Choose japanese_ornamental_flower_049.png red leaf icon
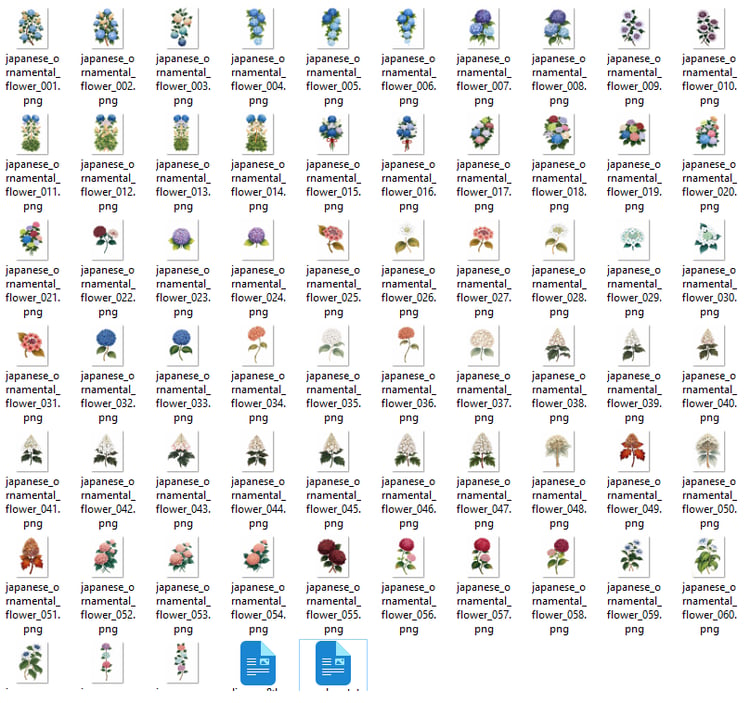 (633, 451)
